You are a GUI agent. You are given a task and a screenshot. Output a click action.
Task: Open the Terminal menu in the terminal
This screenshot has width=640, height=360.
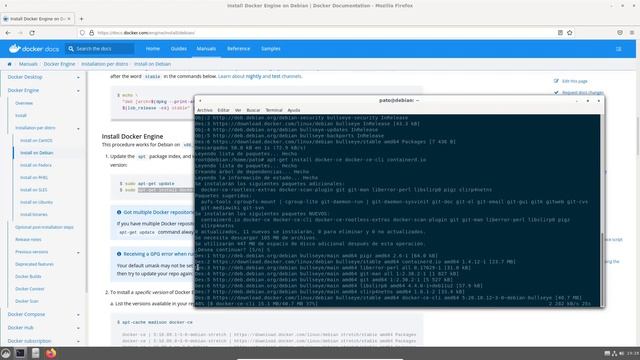coord(274,110)
